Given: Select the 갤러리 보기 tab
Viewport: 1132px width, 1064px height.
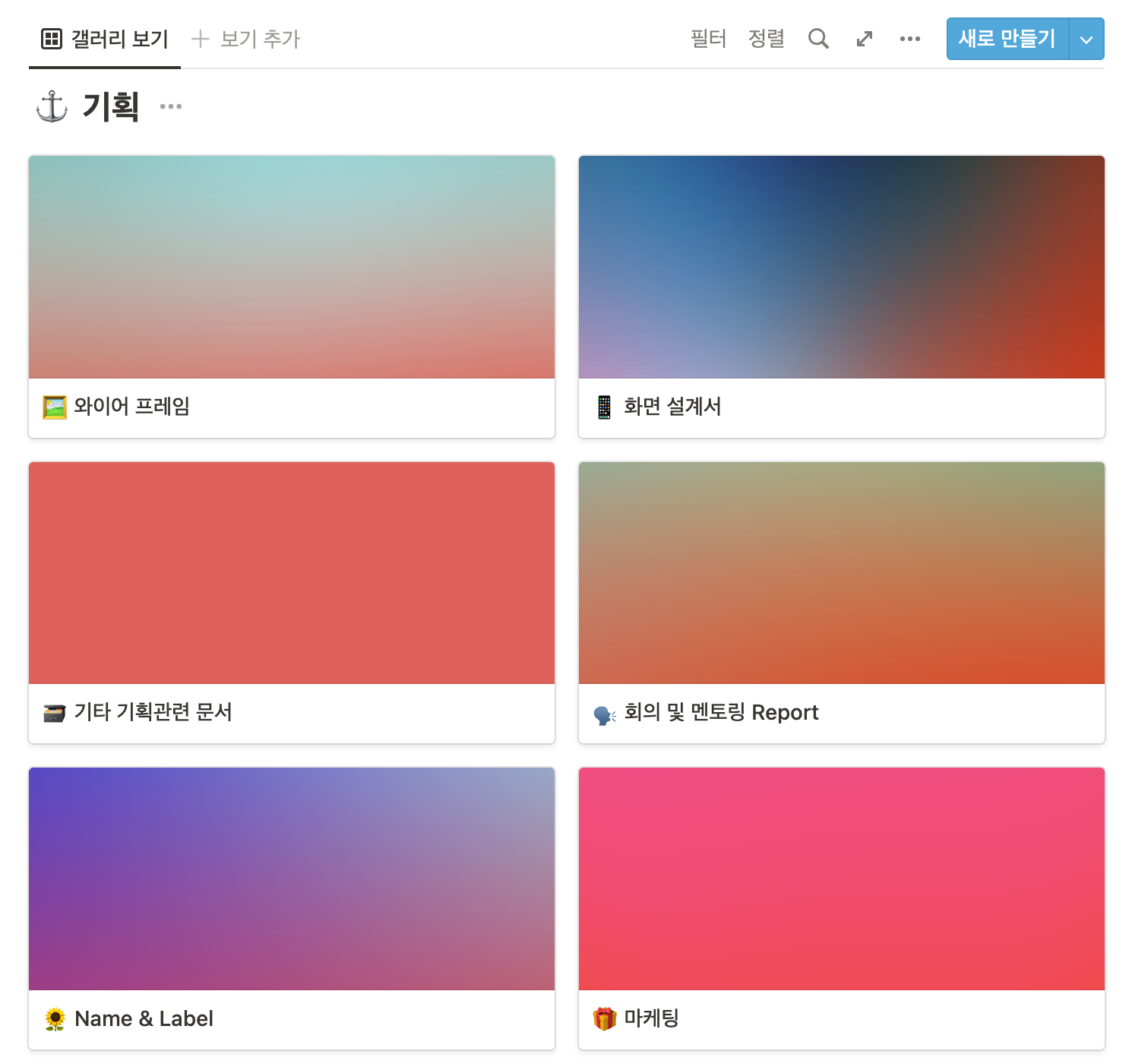Looking at the screenshot, I should click(105, 39).
